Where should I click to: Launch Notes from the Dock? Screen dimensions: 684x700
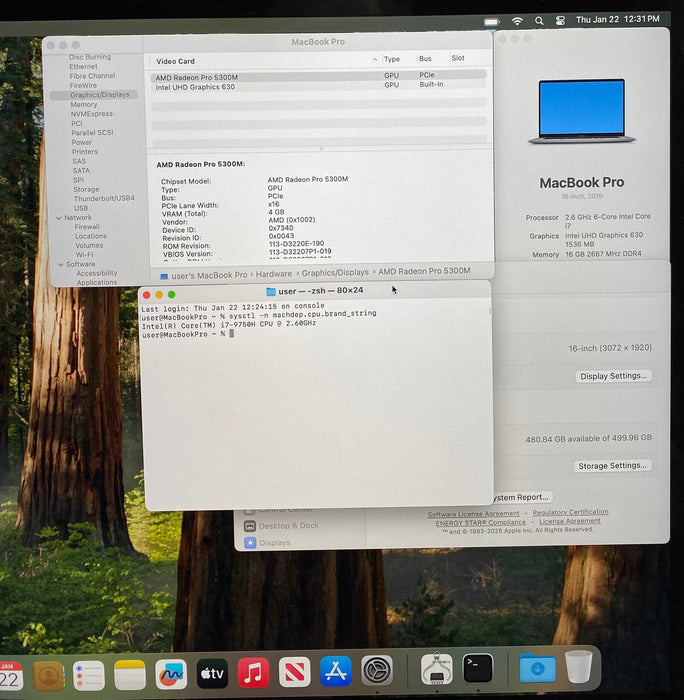coord(129,675)
